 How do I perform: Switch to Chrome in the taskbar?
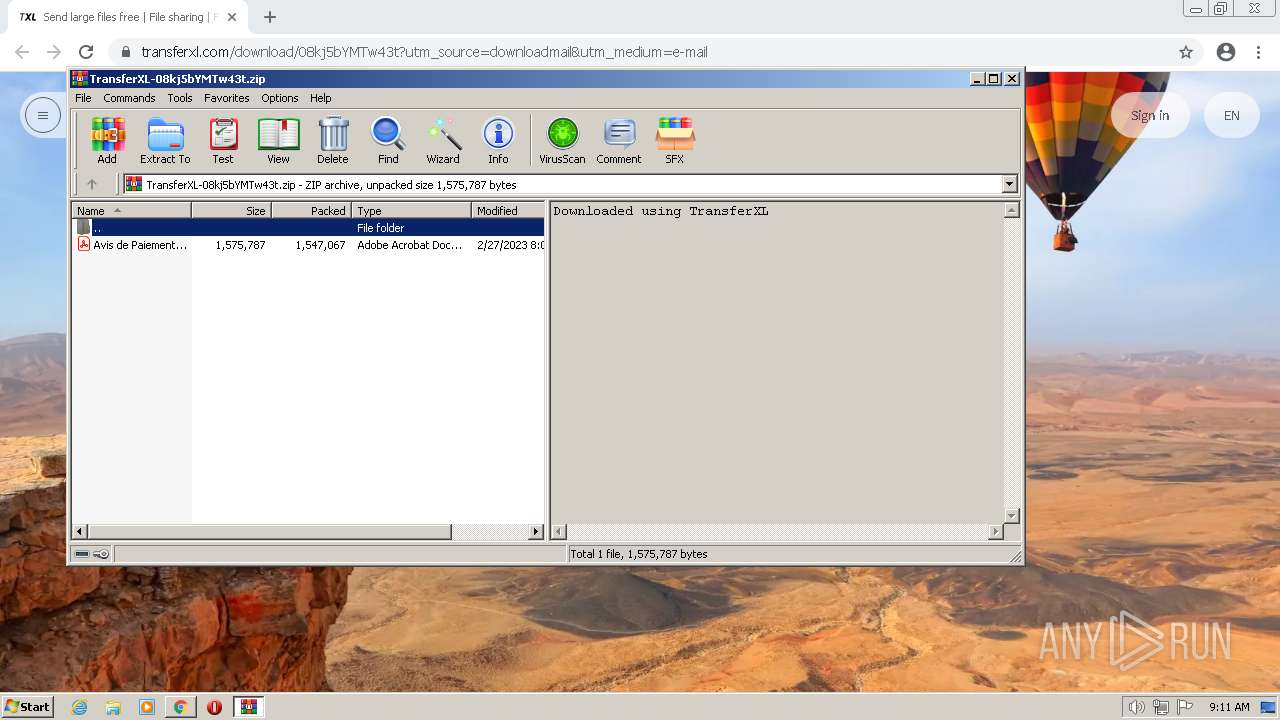181,707
